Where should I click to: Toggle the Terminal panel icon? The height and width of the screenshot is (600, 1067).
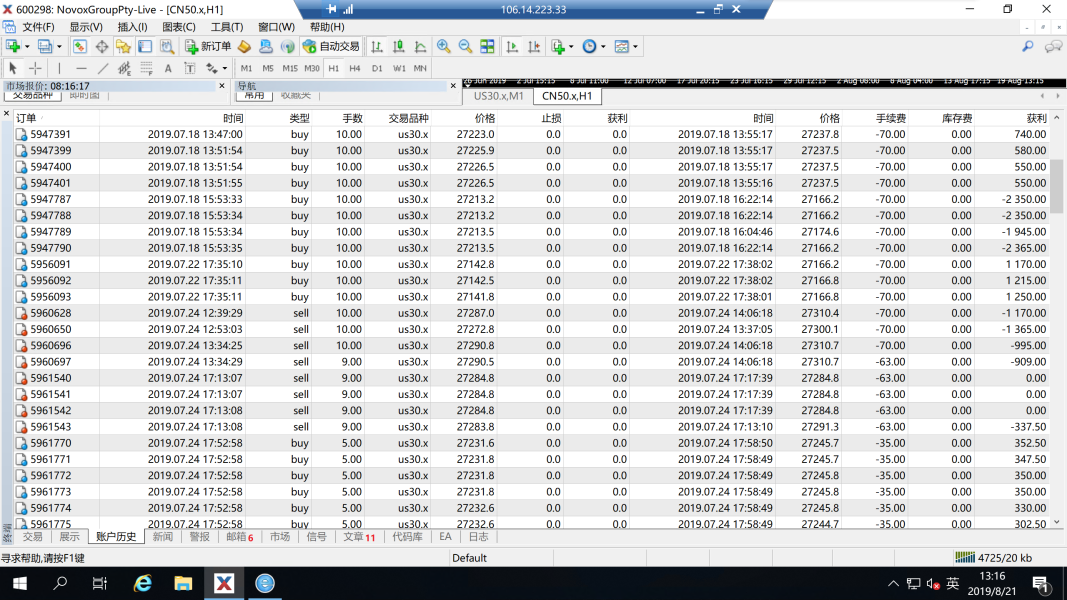pyautogui.click(x=145, y=46)
